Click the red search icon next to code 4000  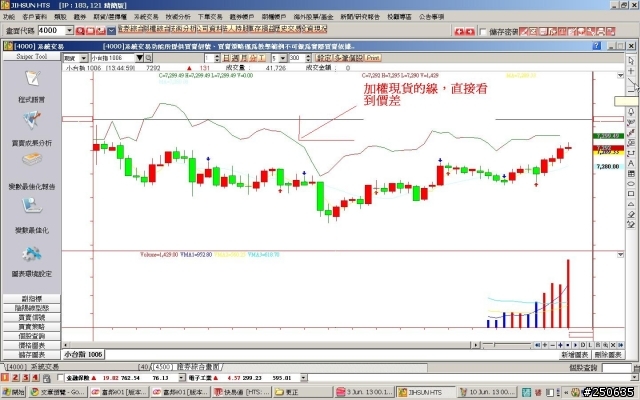coord(80,31)
